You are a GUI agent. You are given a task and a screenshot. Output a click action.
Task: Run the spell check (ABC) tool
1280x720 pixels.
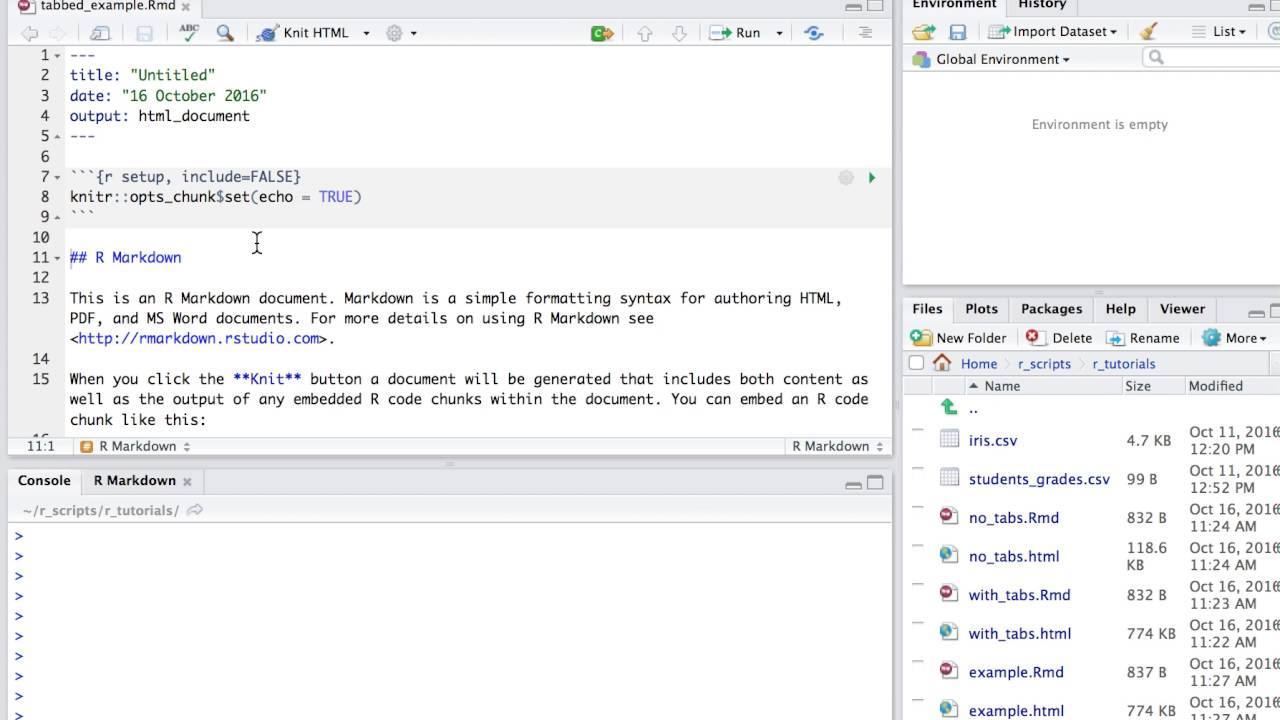click(x=189, y=33)
